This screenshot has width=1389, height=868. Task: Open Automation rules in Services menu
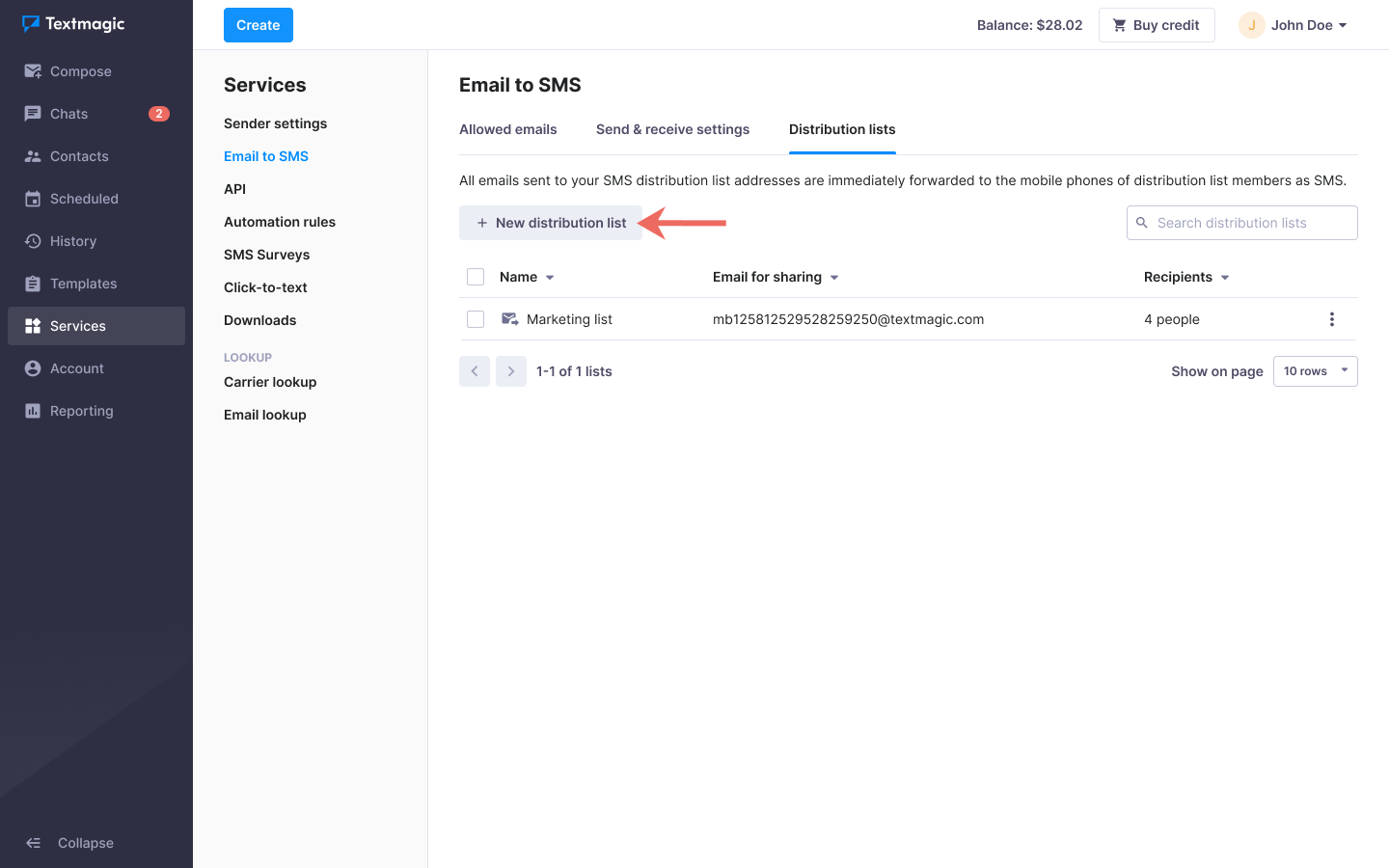tap(280, 222)
